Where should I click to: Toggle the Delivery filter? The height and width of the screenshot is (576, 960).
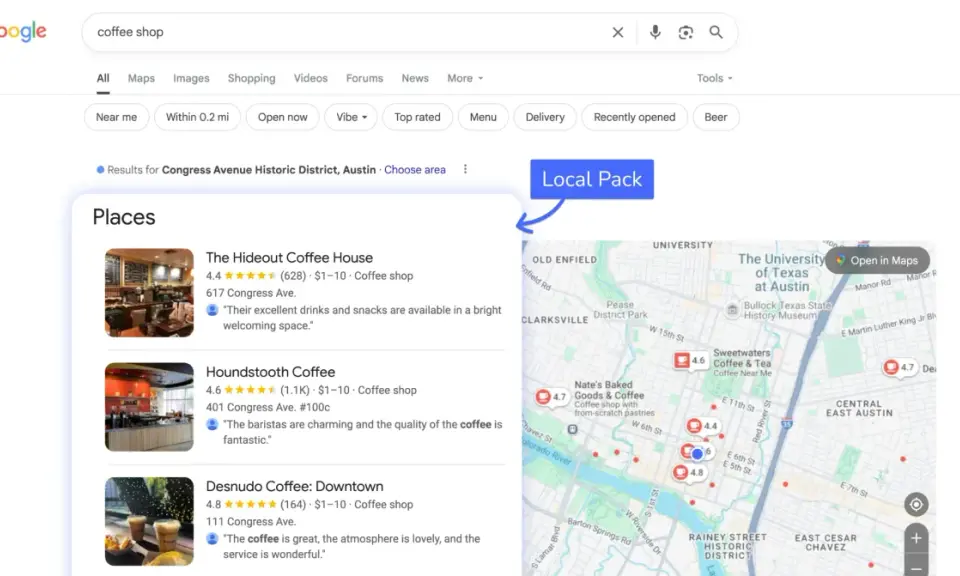545,117
